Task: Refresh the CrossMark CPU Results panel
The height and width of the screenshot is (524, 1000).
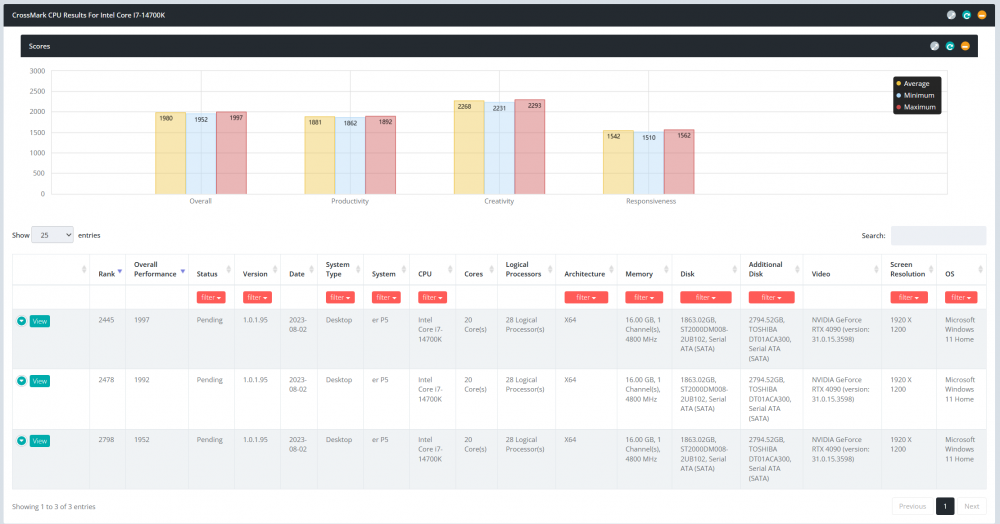Action: tap(966, 15)
